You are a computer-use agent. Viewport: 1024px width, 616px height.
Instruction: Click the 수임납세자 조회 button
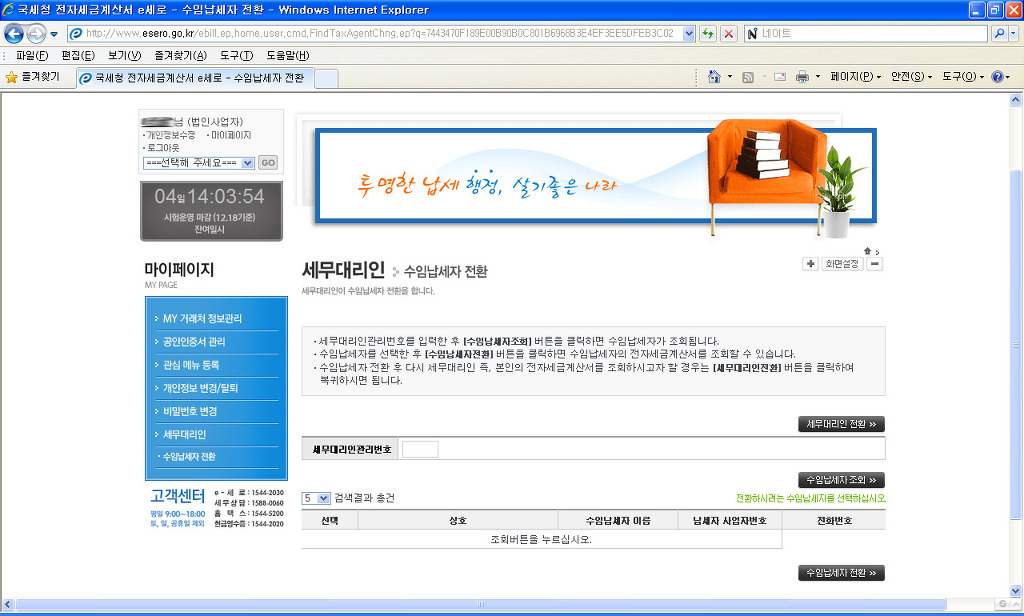[841, 480]
